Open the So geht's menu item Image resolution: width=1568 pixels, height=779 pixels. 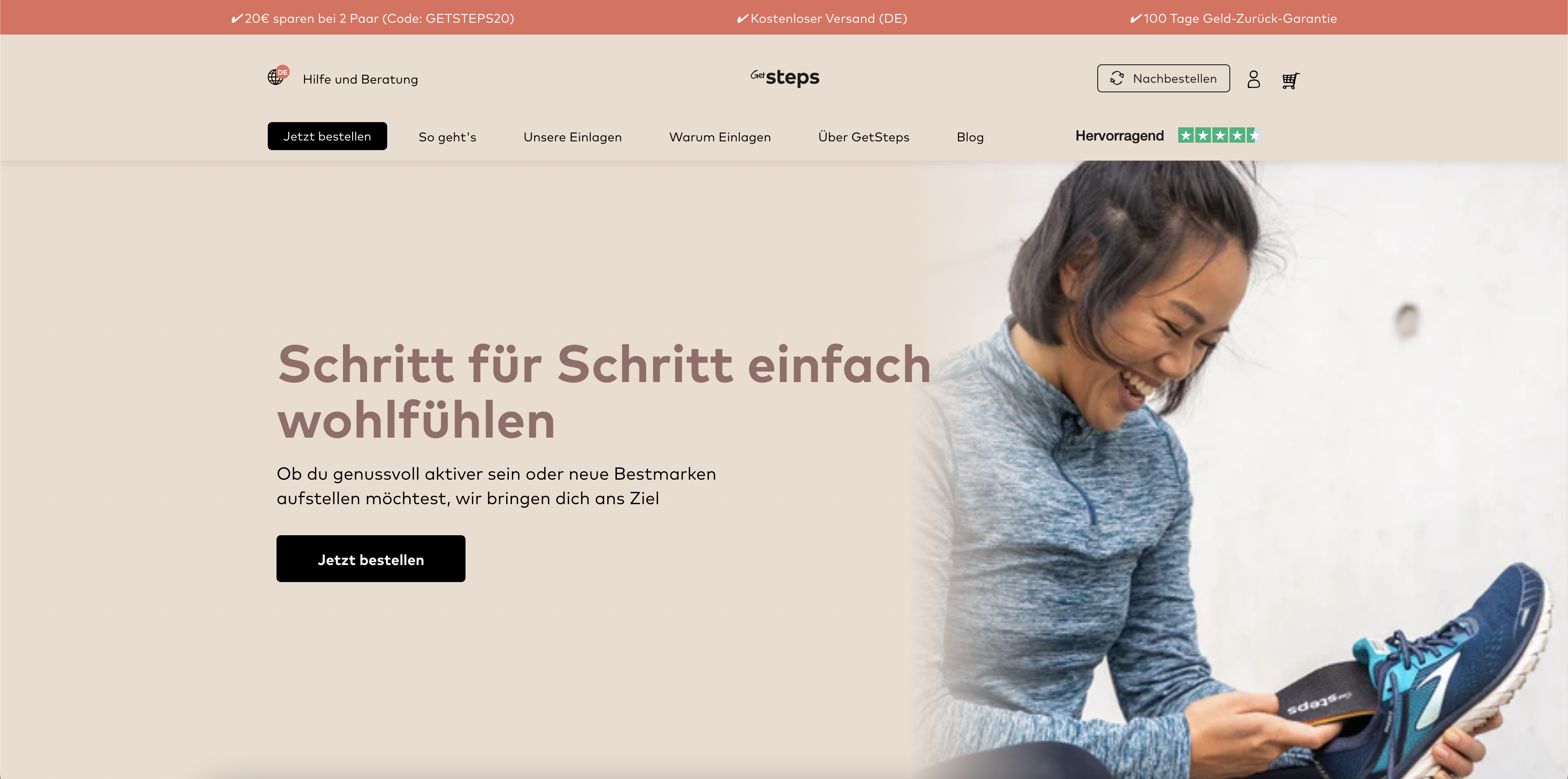[448, 137]
